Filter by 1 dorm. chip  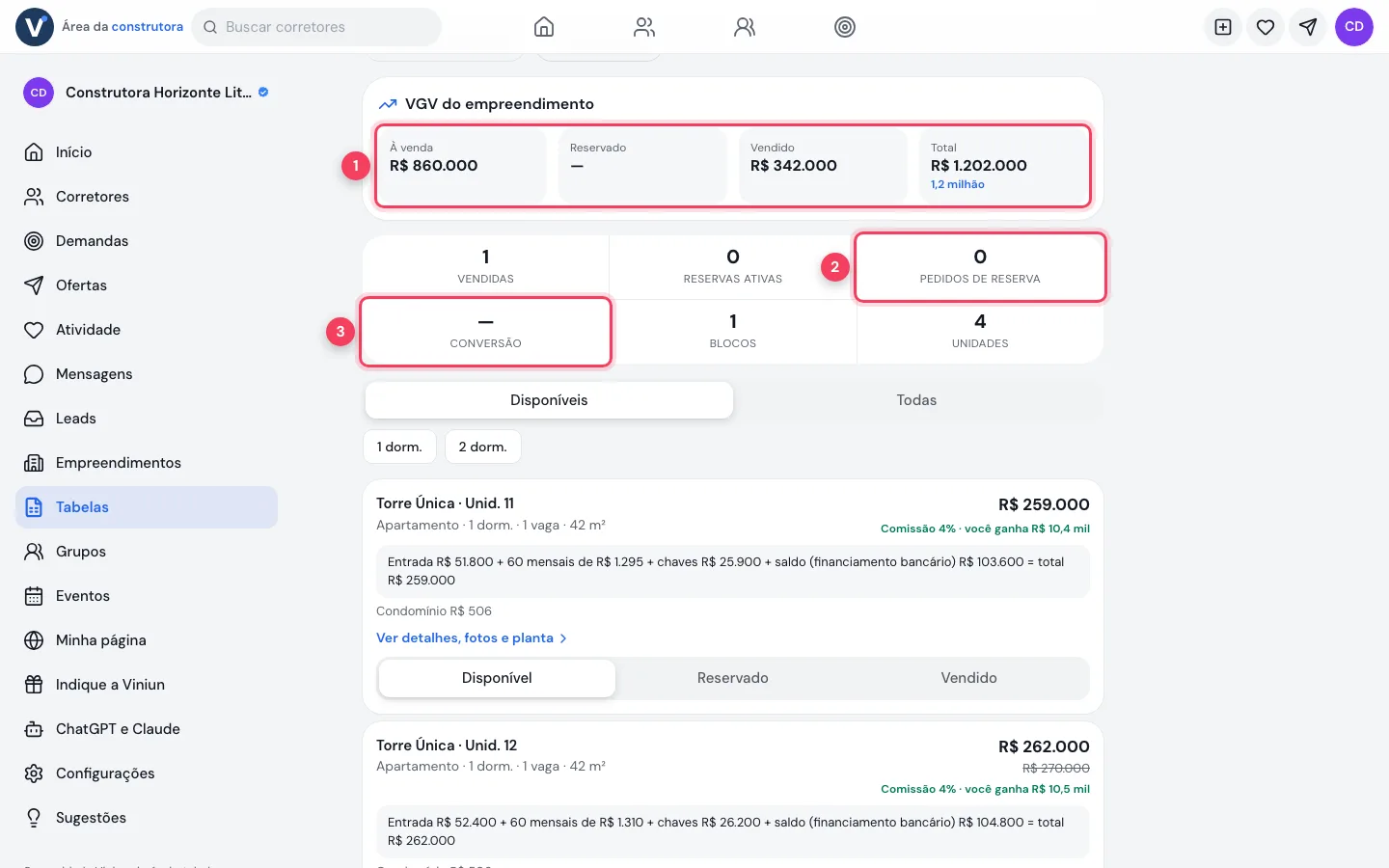[x=399, y=447]
